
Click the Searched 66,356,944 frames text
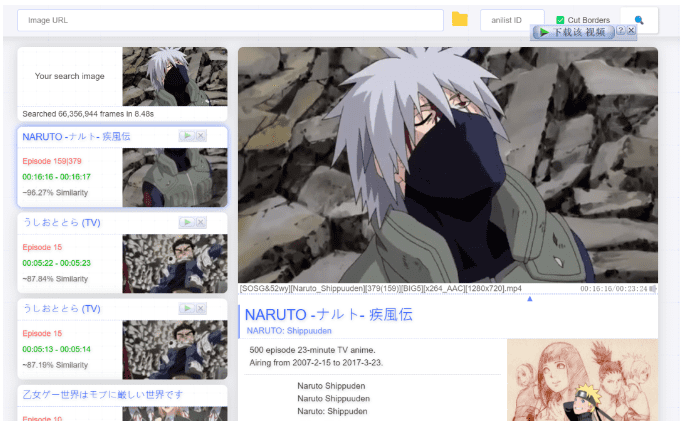[88, 114]
